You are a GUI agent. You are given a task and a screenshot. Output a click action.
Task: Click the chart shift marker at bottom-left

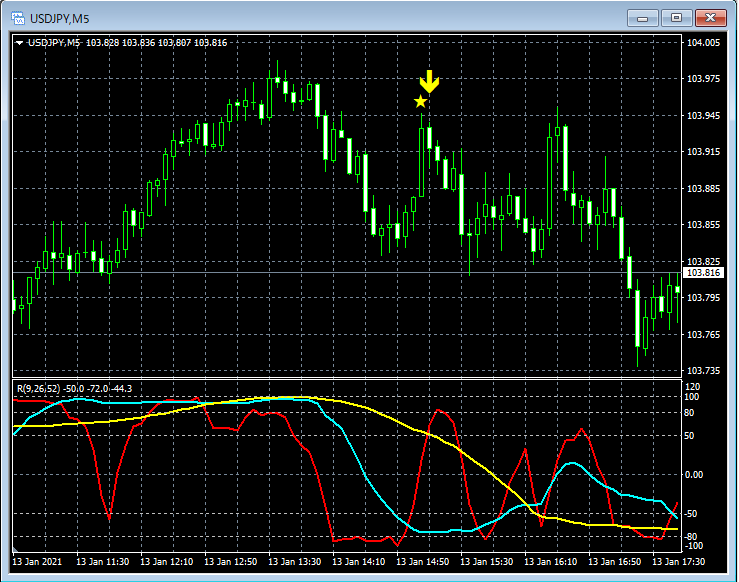tap(16, 550)
